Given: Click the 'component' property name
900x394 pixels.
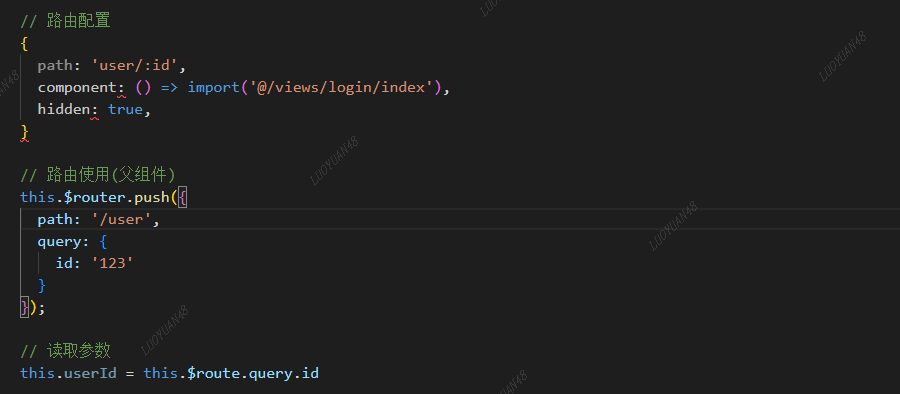Looking at the screenshot, I should pos(77,87).
